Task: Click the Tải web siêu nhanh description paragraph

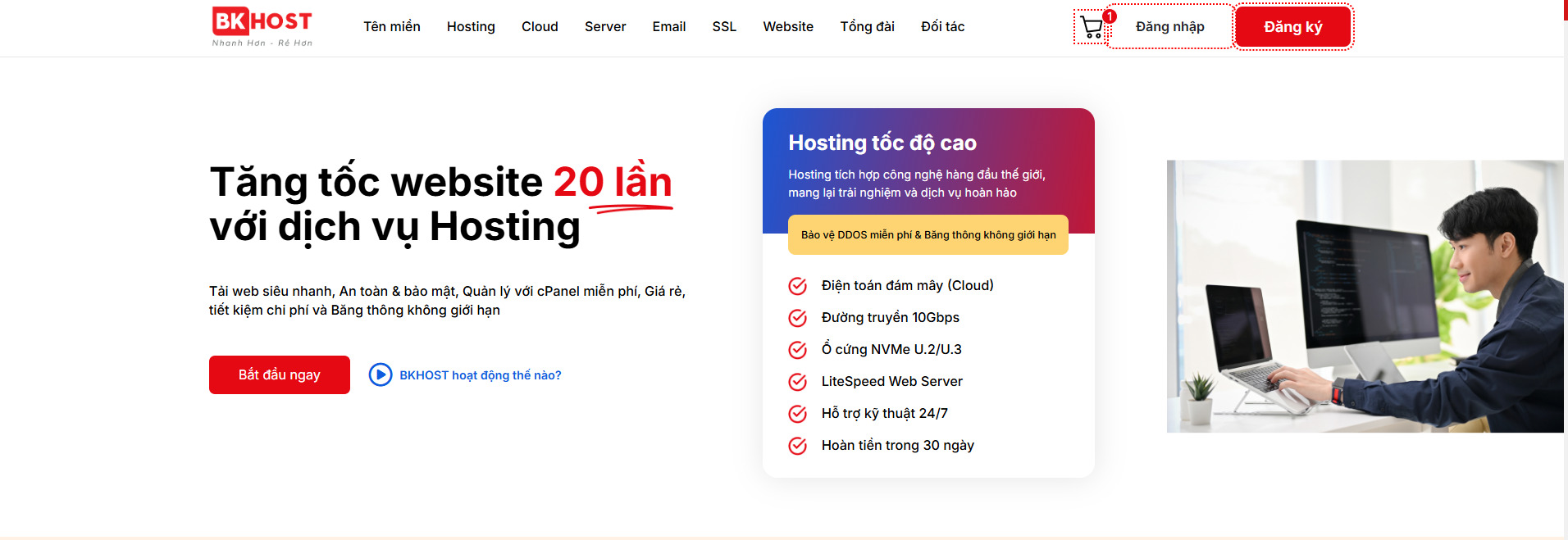Action: point(447,301)
